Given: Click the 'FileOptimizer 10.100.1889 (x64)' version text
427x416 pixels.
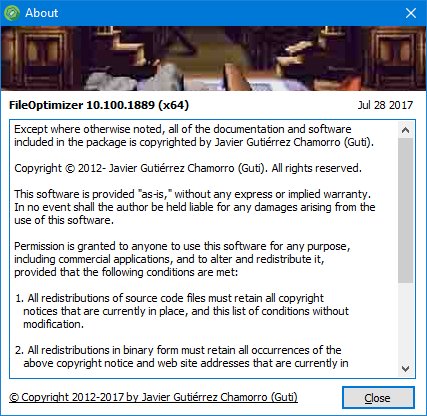Looking at the screenshot, I should coord(99,105).
